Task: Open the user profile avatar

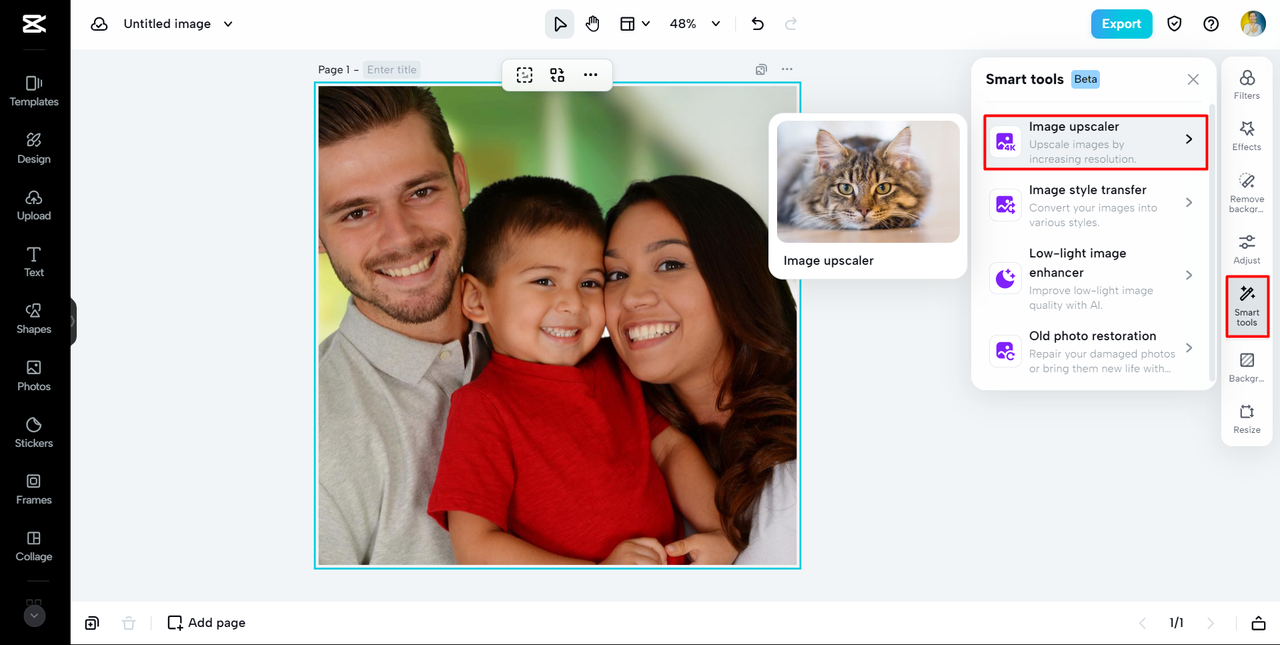Action: pyautogui.click(x=1253, y=24)
